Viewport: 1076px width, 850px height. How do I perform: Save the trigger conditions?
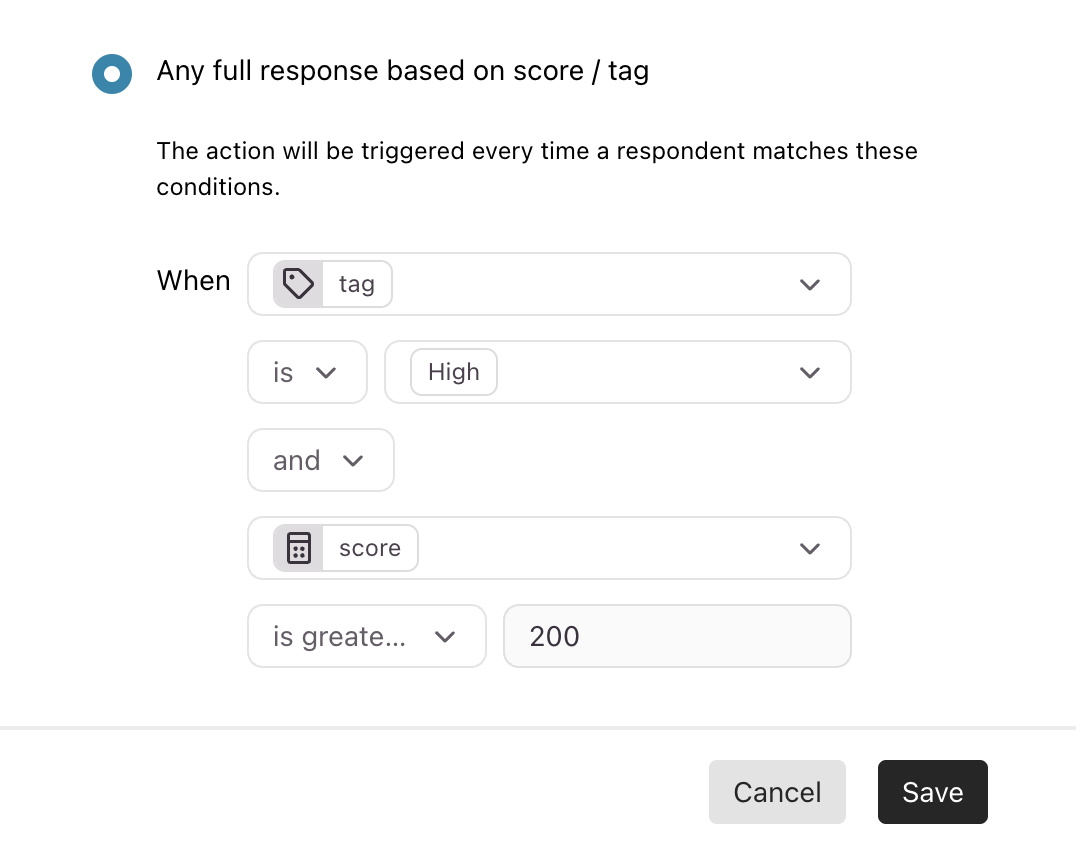933,792
